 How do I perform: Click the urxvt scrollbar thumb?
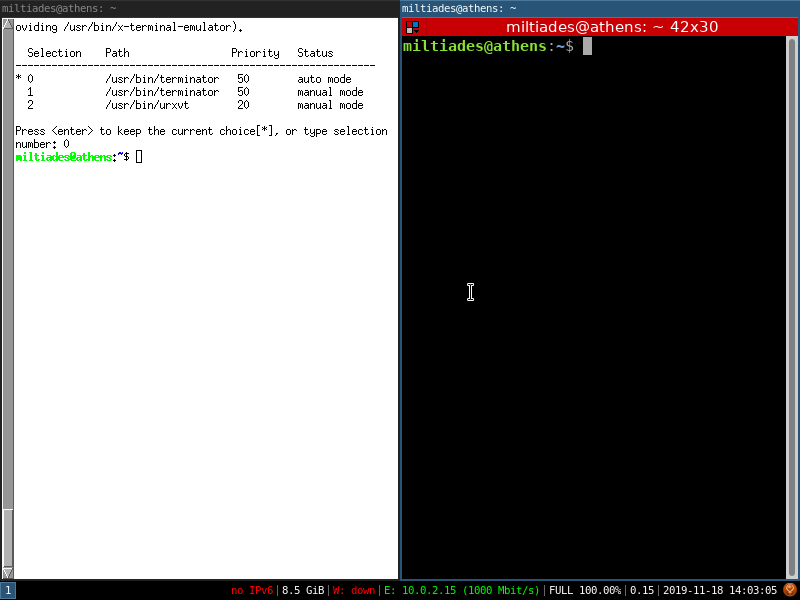click(x=8, y=537)
